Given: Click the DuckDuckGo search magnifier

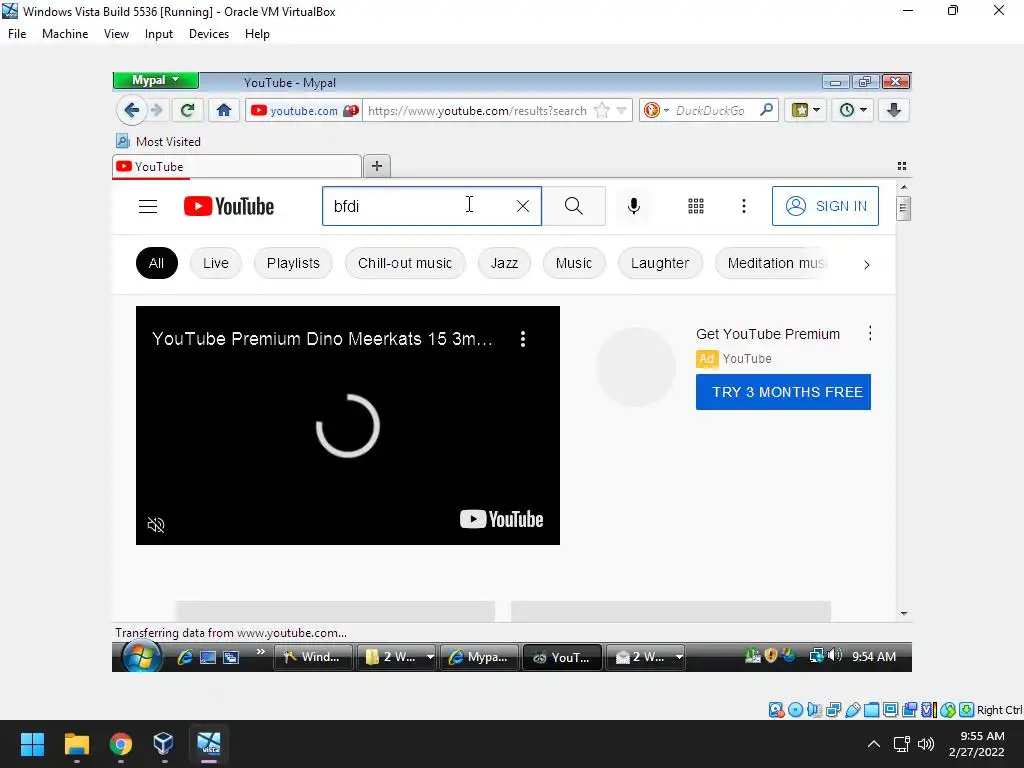Looking at the screenshot, I should [767, 110].
